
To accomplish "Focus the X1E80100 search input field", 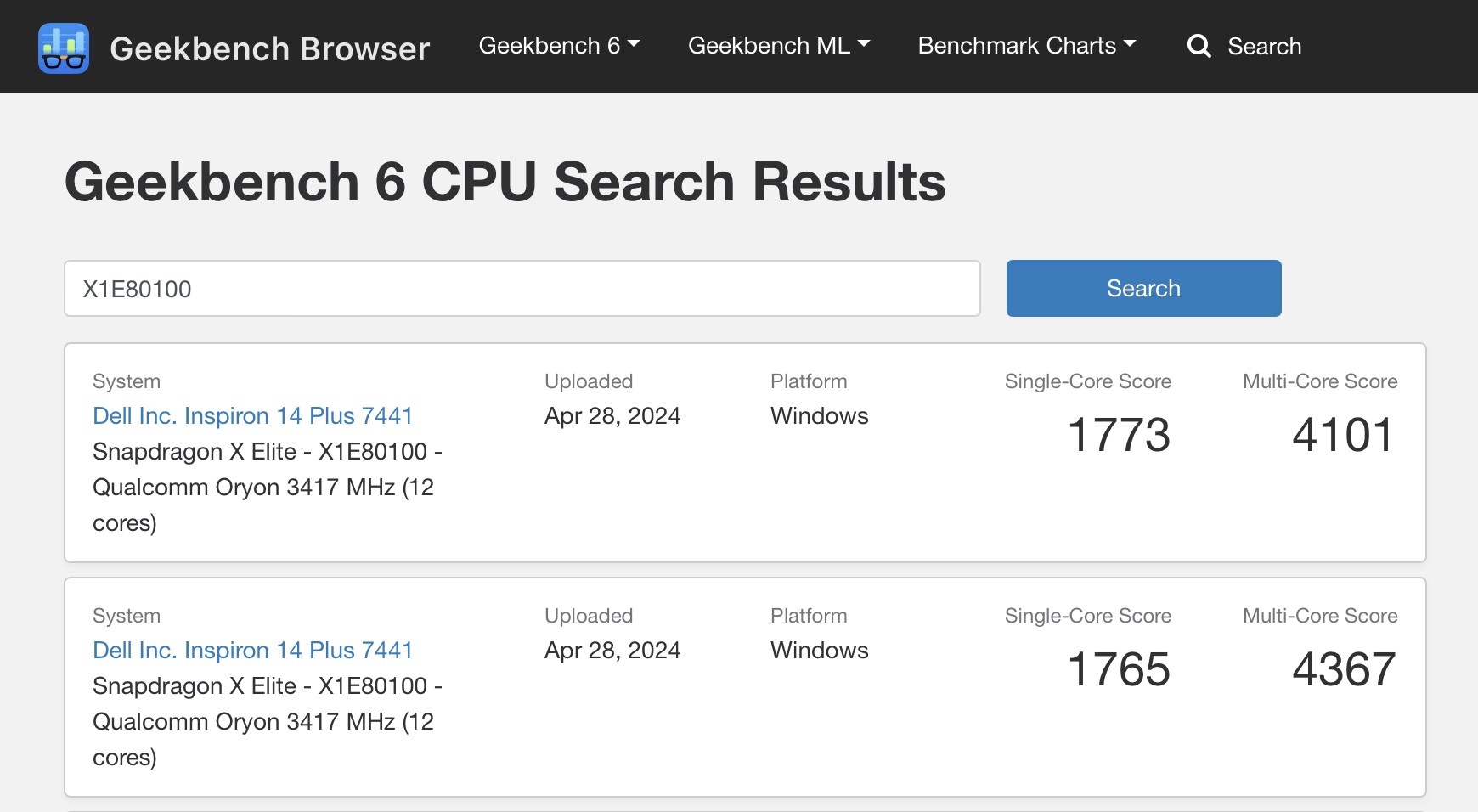I will (522, 289).
